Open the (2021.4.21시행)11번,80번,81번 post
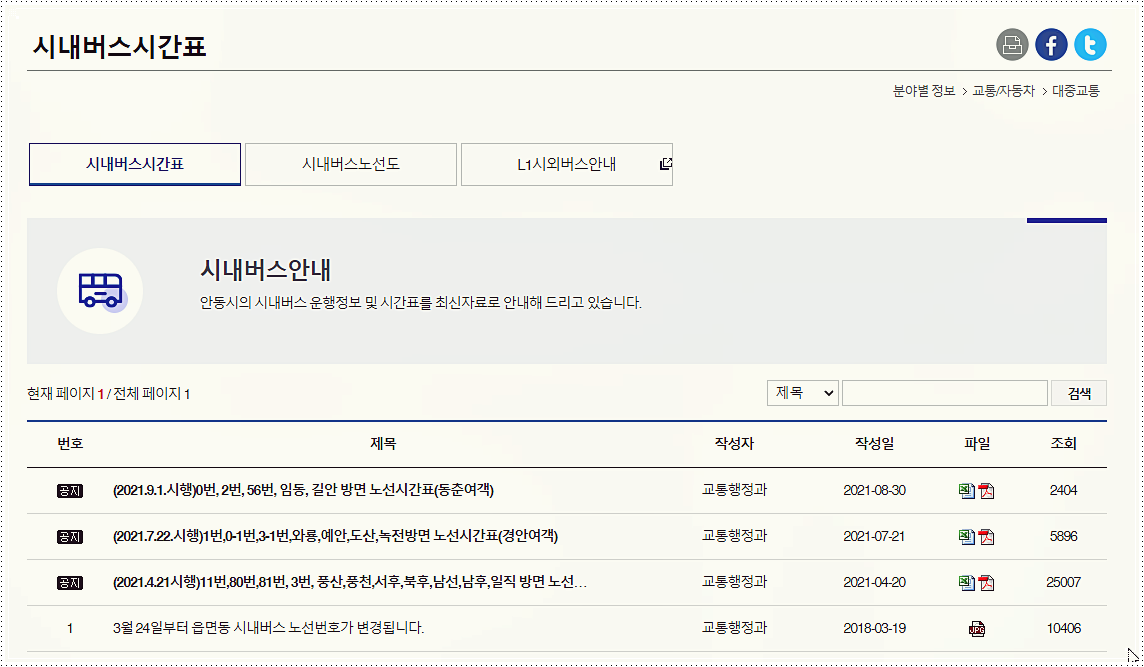Image resolution: width=1144 pixels, height=667 pixels. (350, 582)
